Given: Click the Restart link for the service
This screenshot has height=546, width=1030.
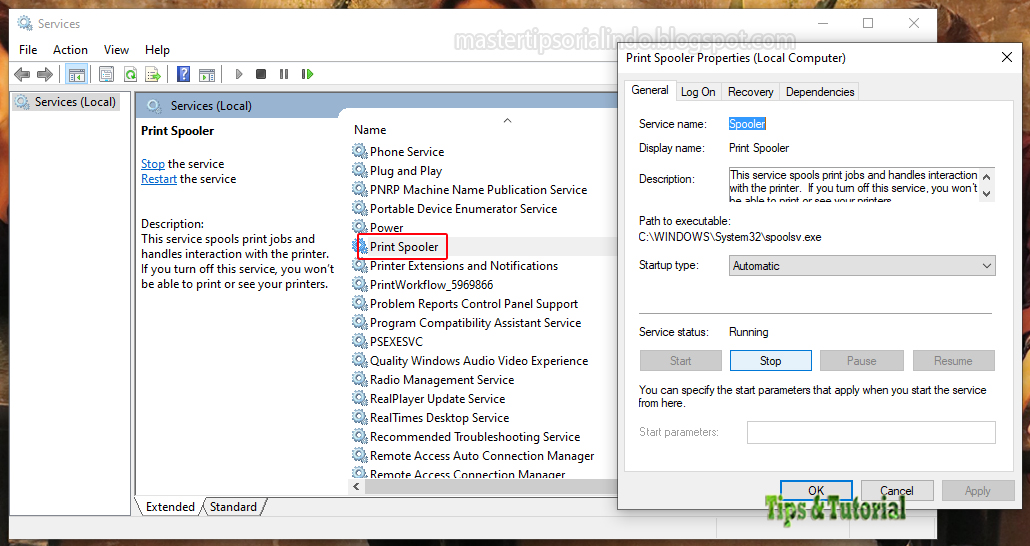Looking at the screenshot, I should coord(159,179).
